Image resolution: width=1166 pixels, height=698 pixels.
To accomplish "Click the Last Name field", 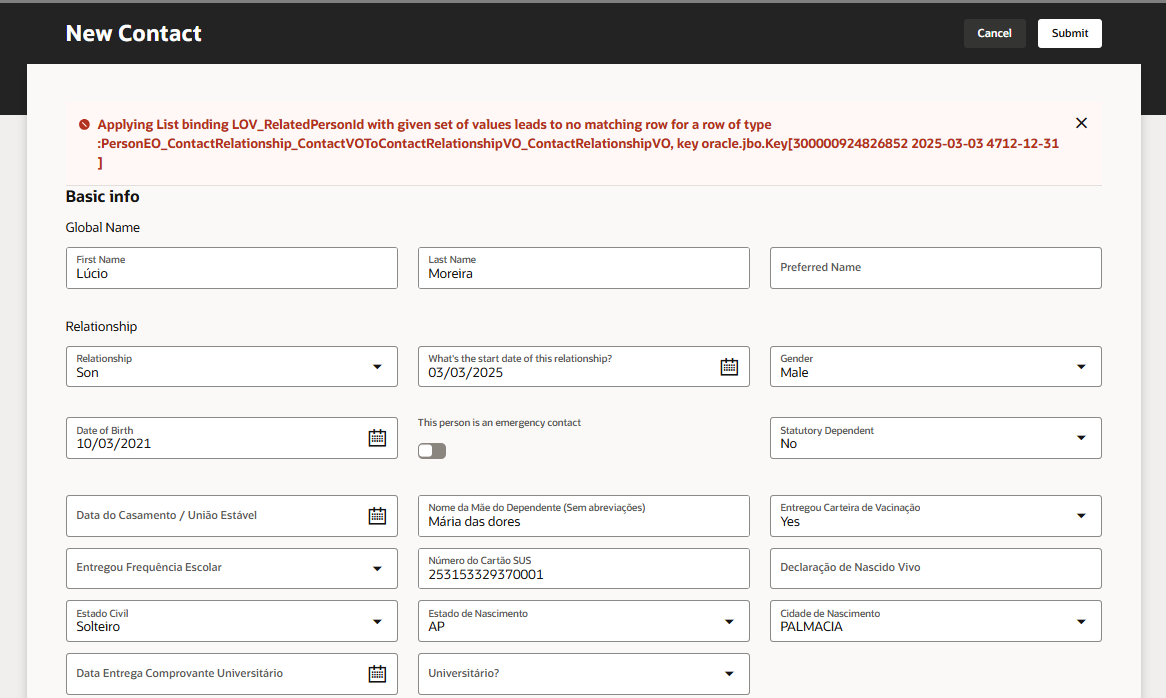I will tap(584, 268).
